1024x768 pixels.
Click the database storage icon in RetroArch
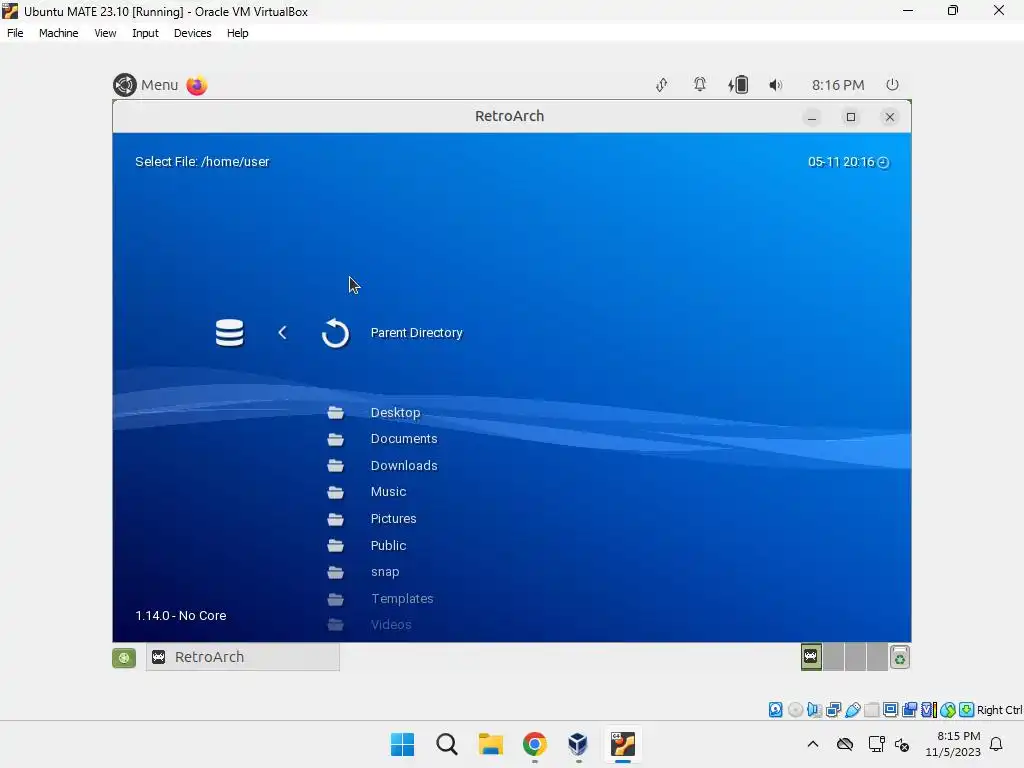pos(229,332)
